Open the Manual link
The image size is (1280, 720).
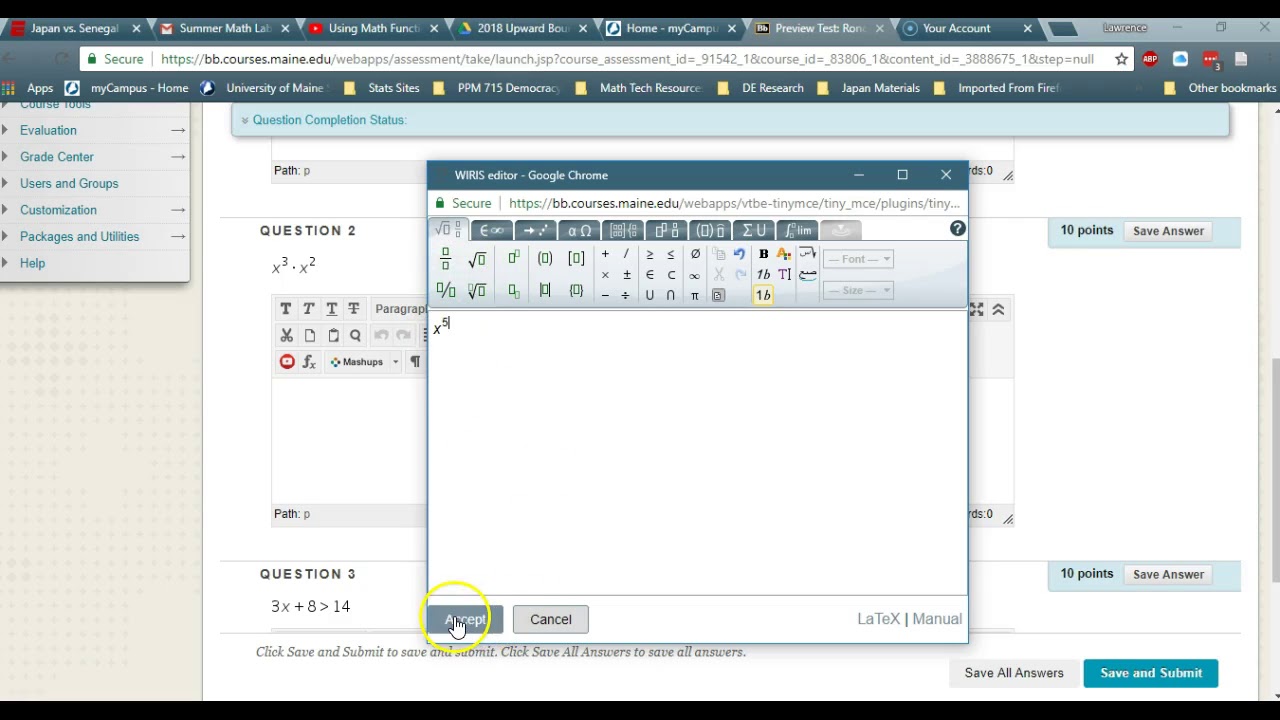point(937,619)
